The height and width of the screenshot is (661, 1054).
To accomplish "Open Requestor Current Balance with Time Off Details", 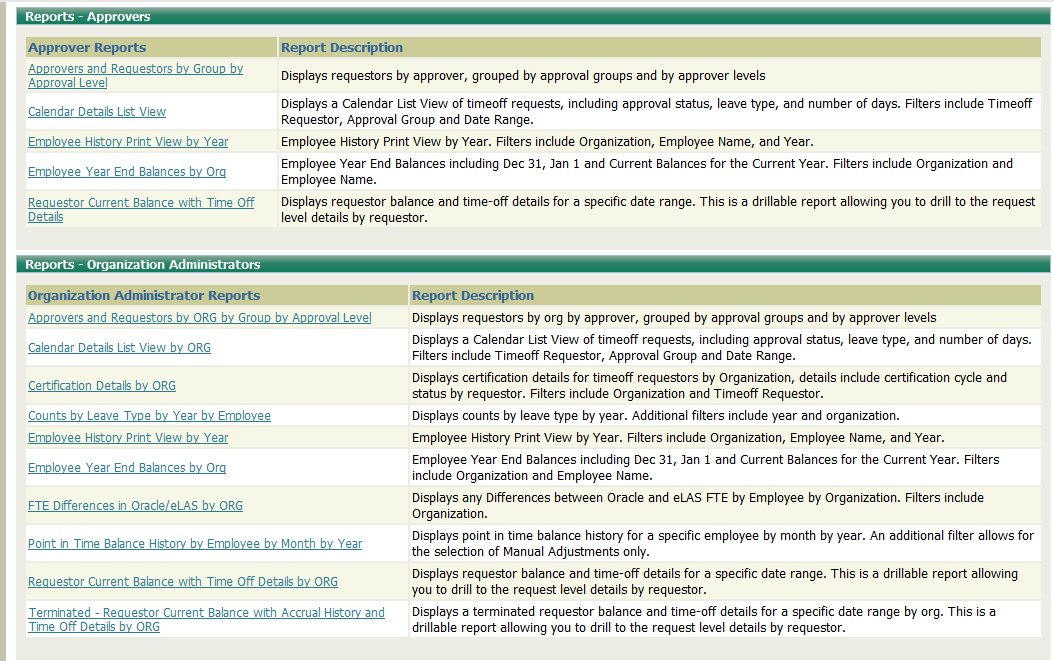I will [x=141, y=203].
